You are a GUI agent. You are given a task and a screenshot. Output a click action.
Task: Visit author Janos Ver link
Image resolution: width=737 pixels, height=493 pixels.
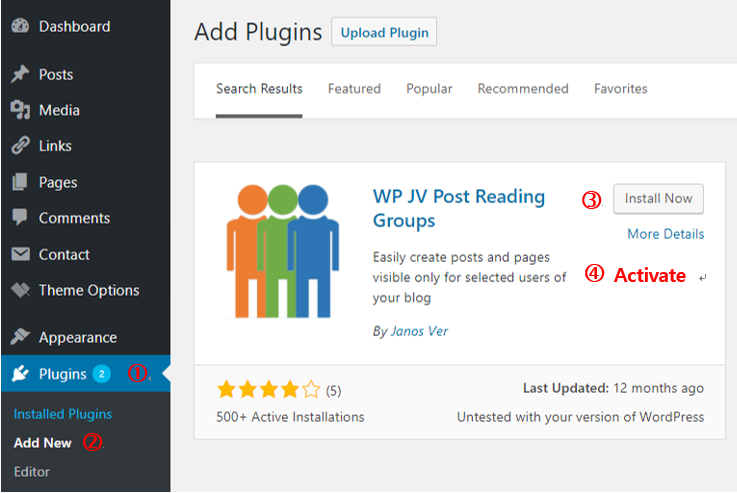419,331
